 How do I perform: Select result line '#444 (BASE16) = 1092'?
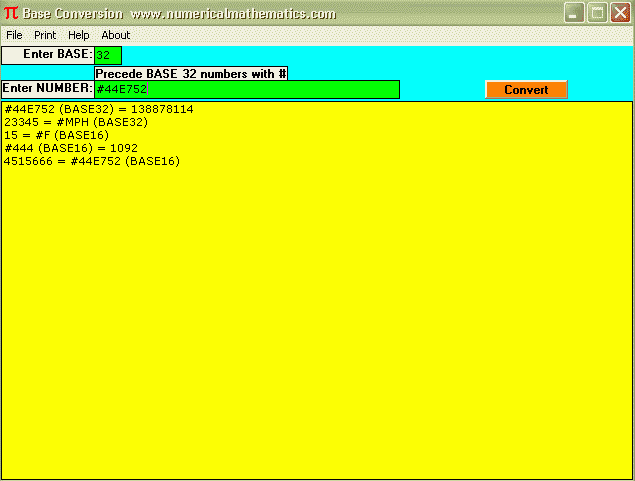click(x=71, y=148)
